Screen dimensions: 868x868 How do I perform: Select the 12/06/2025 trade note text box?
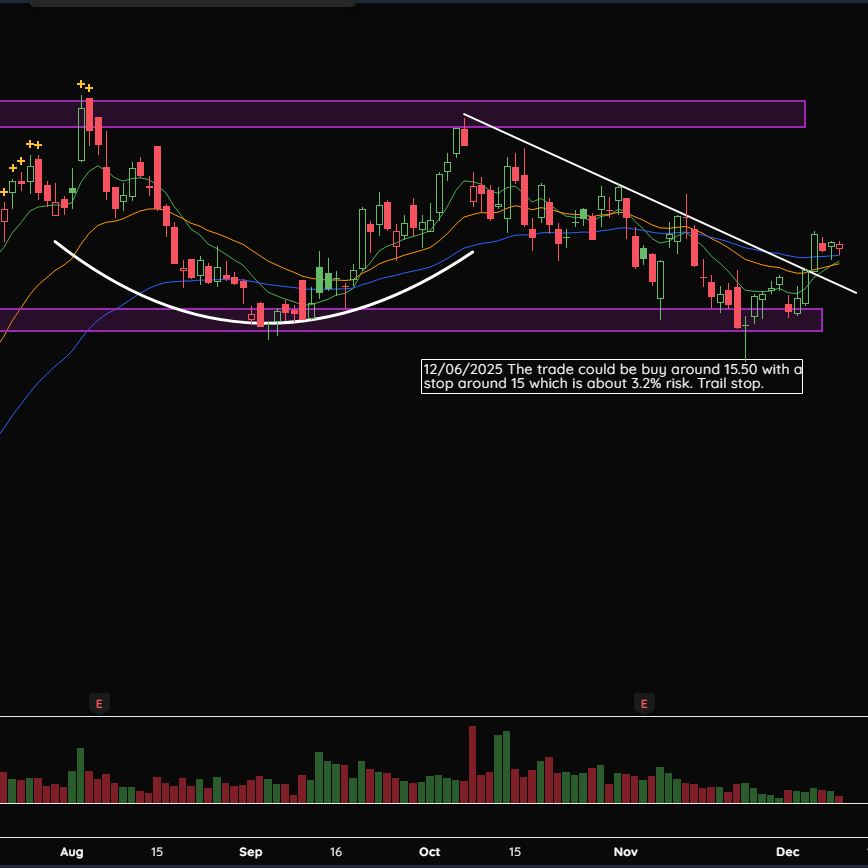[x=612, y=376]
